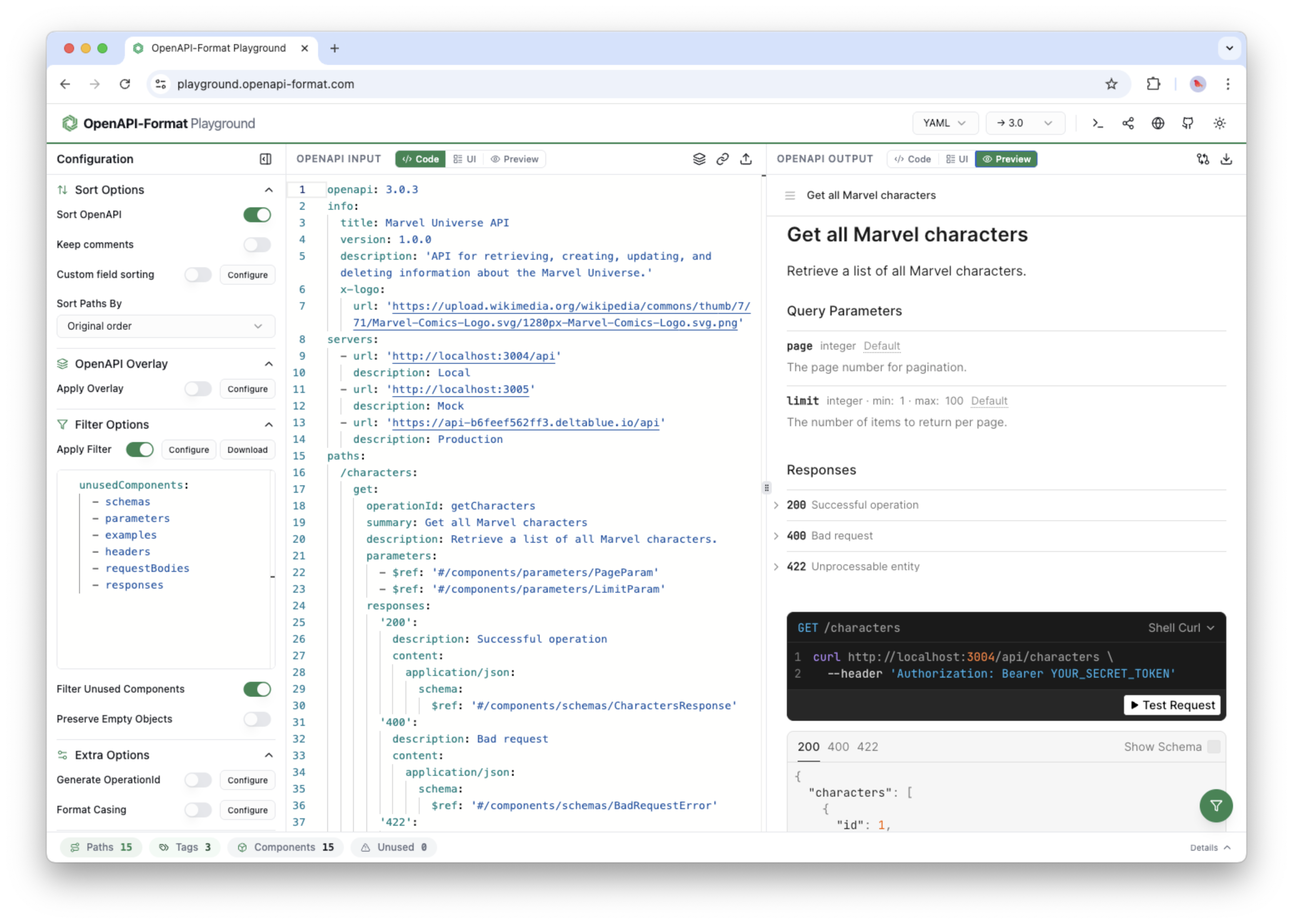Click the diff compare icon in OpenAPI Output

click(1203, 159)
